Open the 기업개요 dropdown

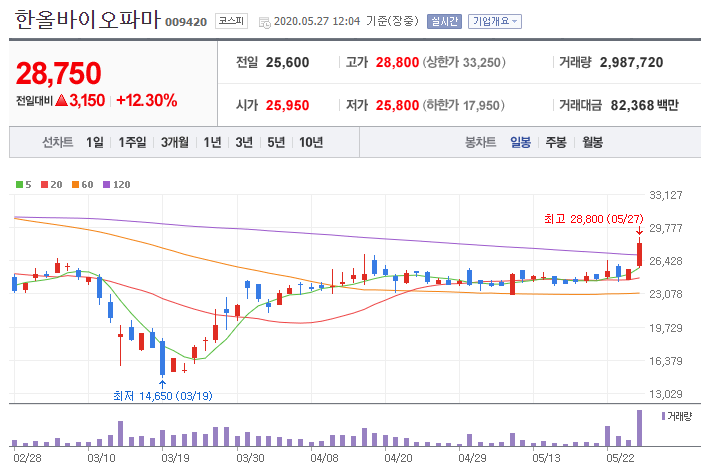coord(494,21)
